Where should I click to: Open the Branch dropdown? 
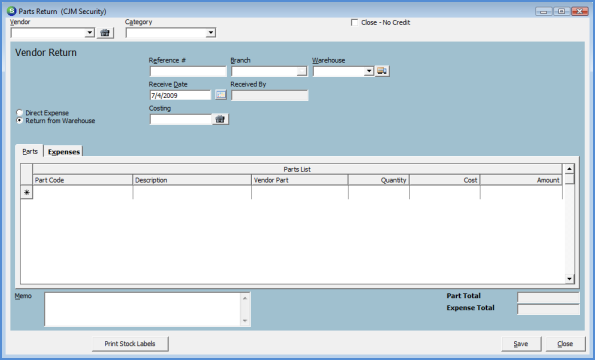[x=302, y=71]
